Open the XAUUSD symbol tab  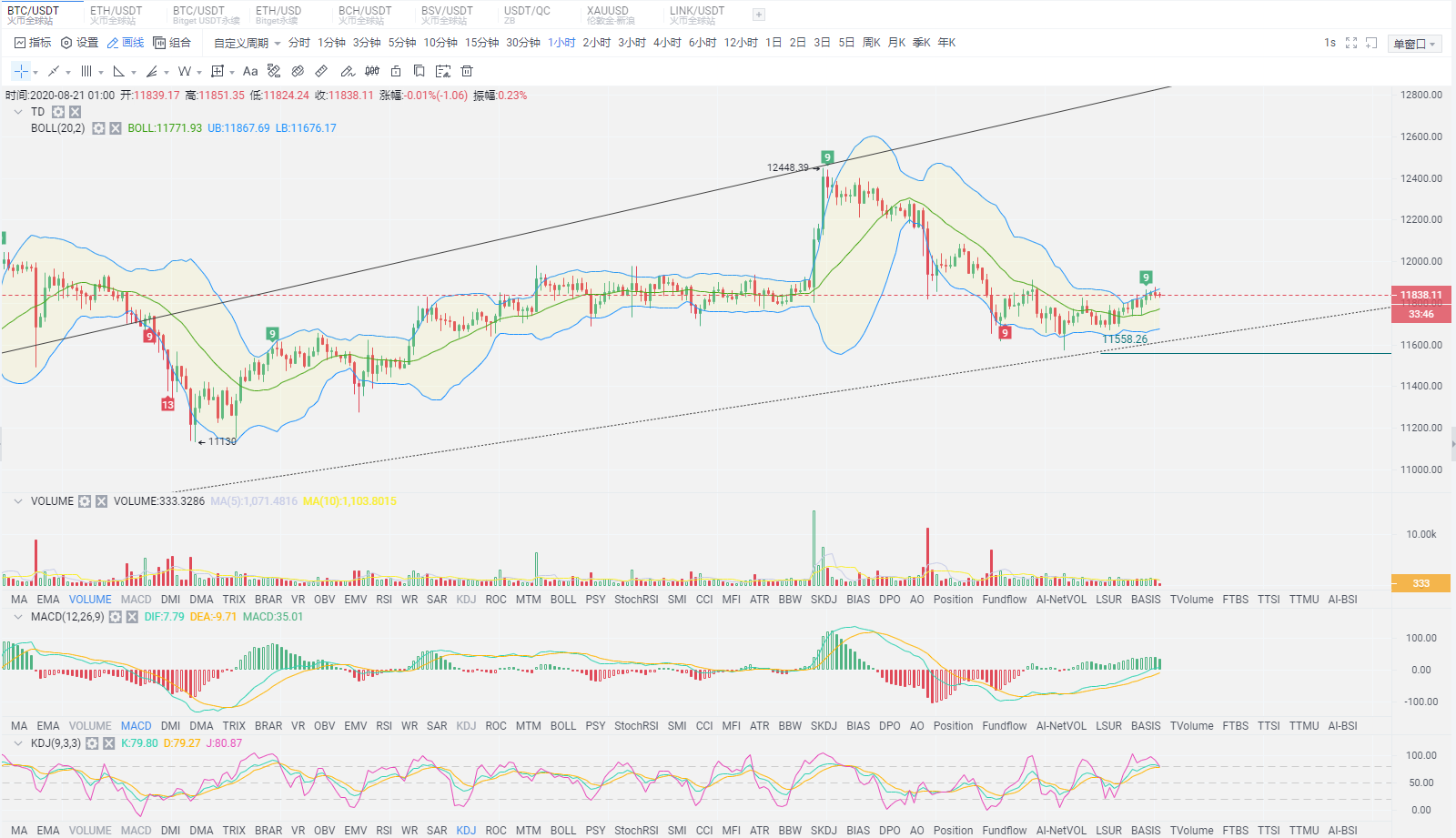tap(610, 15)
